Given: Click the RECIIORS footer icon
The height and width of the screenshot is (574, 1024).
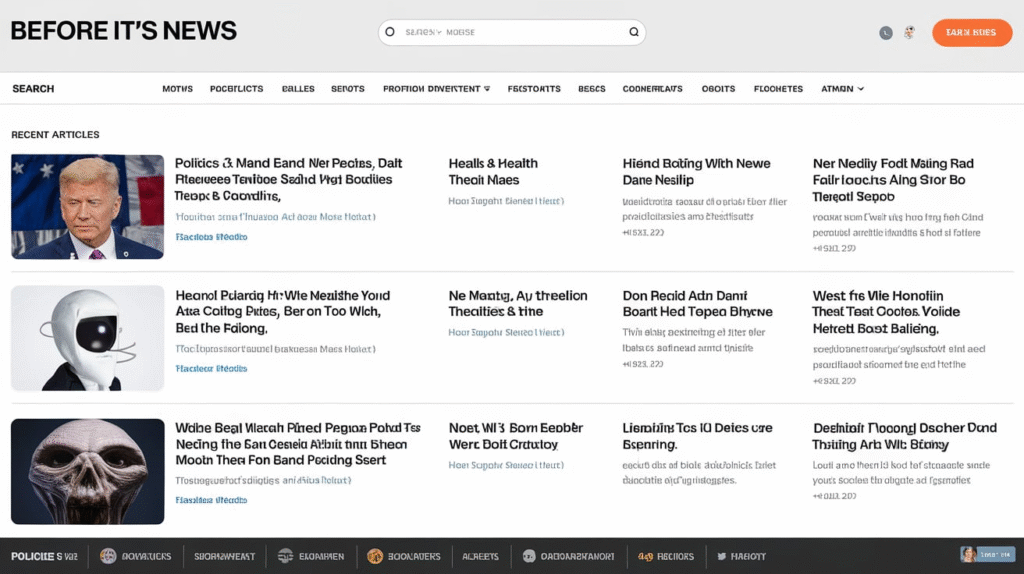Looking at the screenshot, I should [645, 556].
